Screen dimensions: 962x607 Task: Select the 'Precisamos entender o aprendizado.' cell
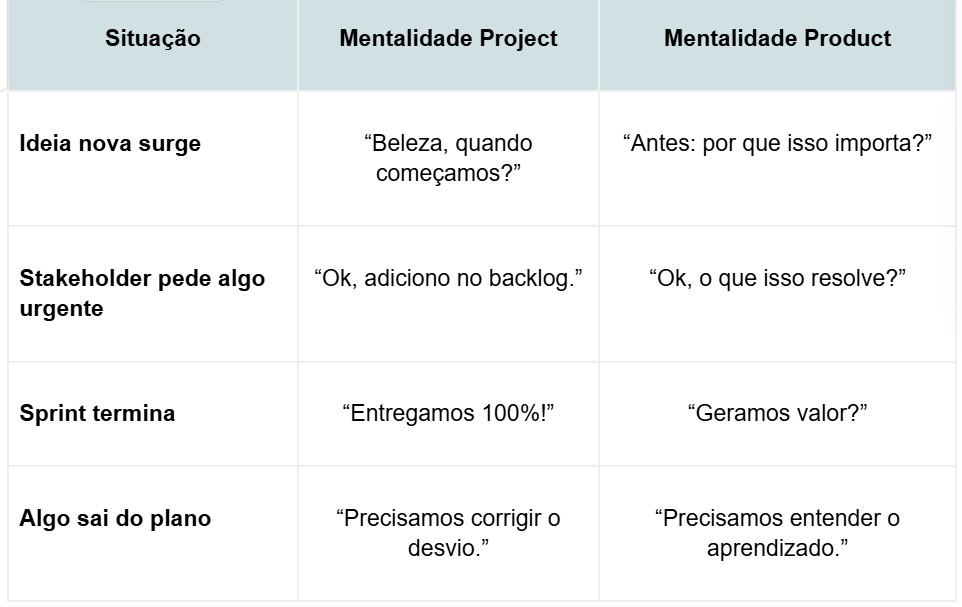click(777, 533)
